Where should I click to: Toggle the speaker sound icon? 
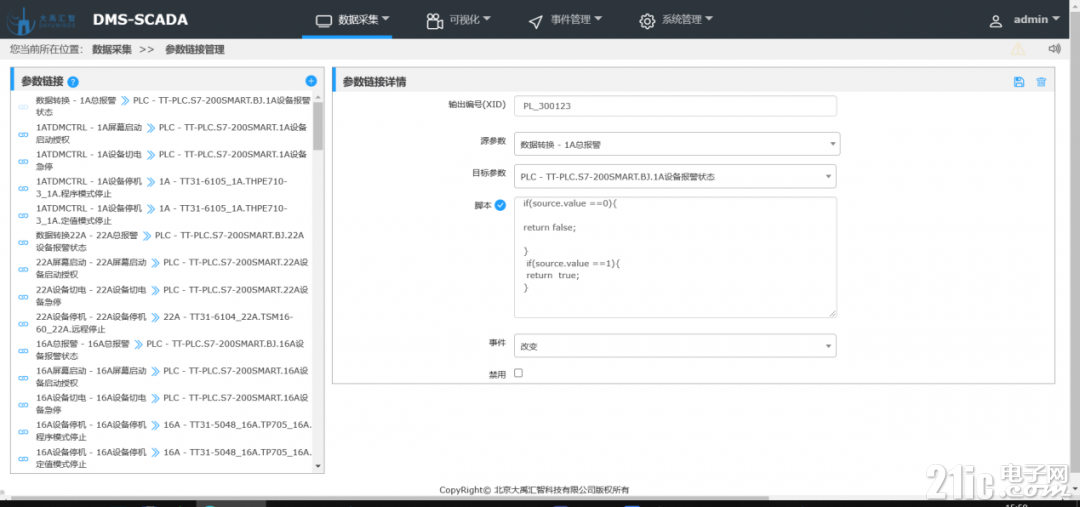(1054, 49)
